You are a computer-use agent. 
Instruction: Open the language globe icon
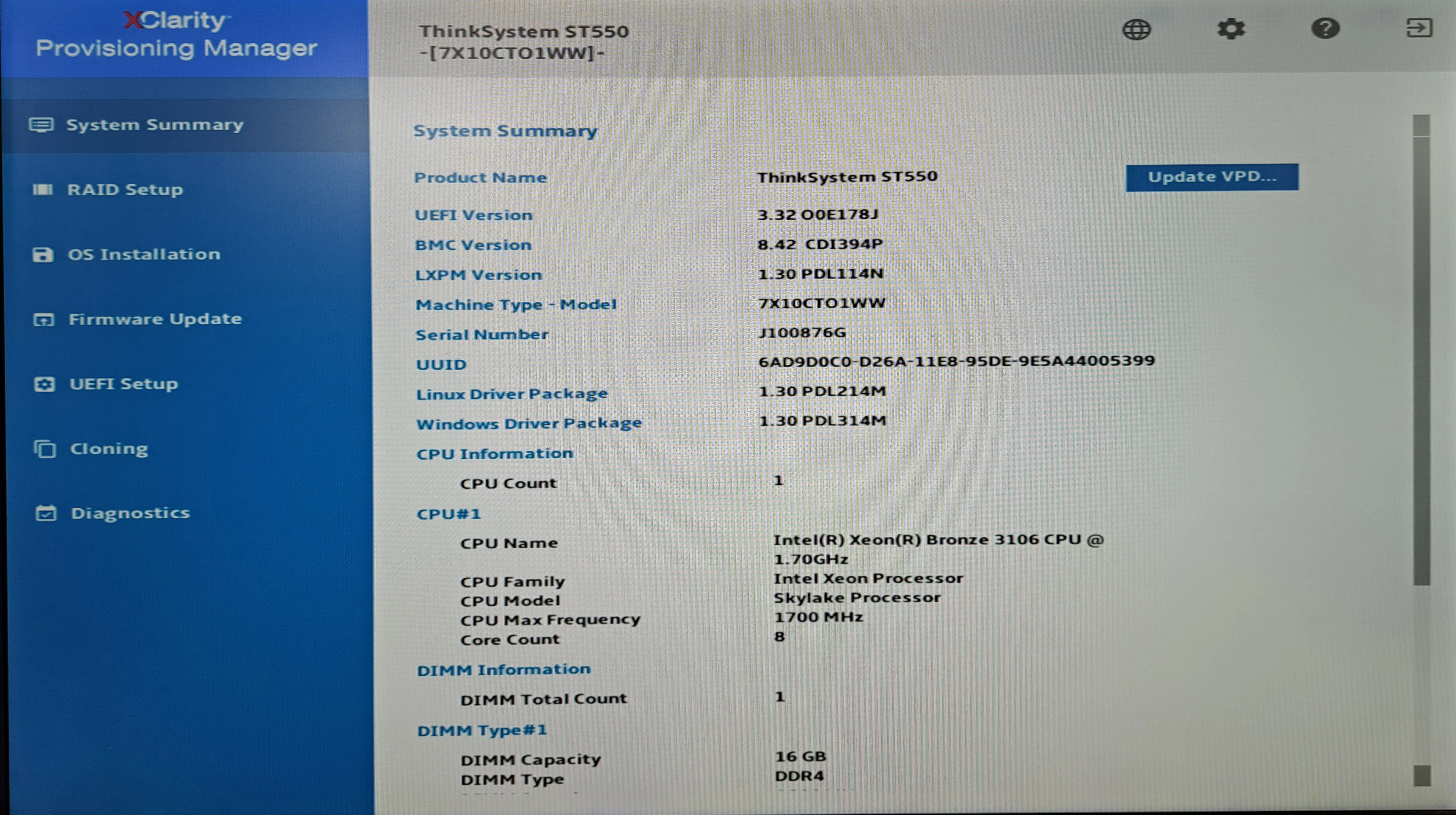click(1136, 29)
